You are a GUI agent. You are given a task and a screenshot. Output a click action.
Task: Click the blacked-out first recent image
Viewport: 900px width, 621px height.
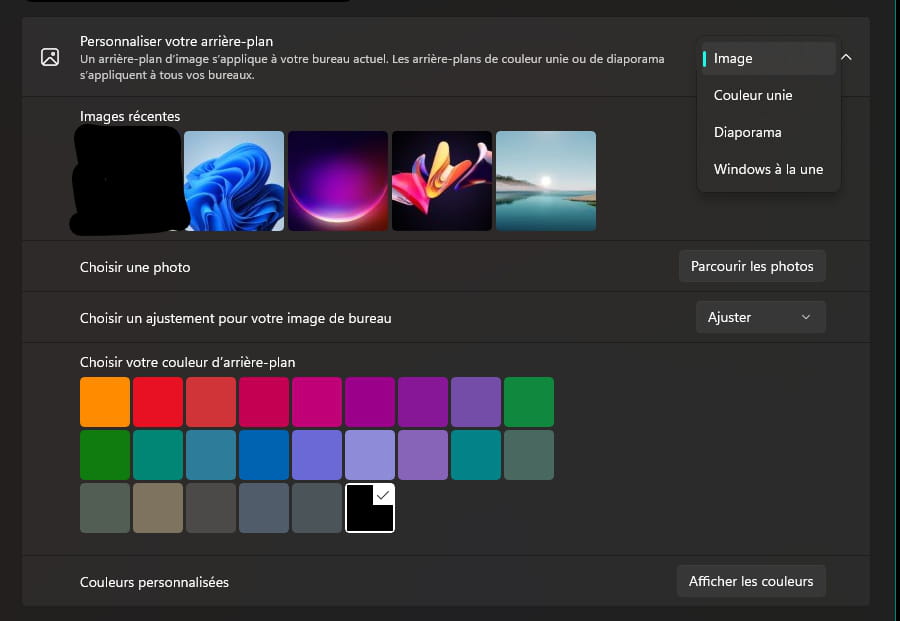(x=128, y=181)
